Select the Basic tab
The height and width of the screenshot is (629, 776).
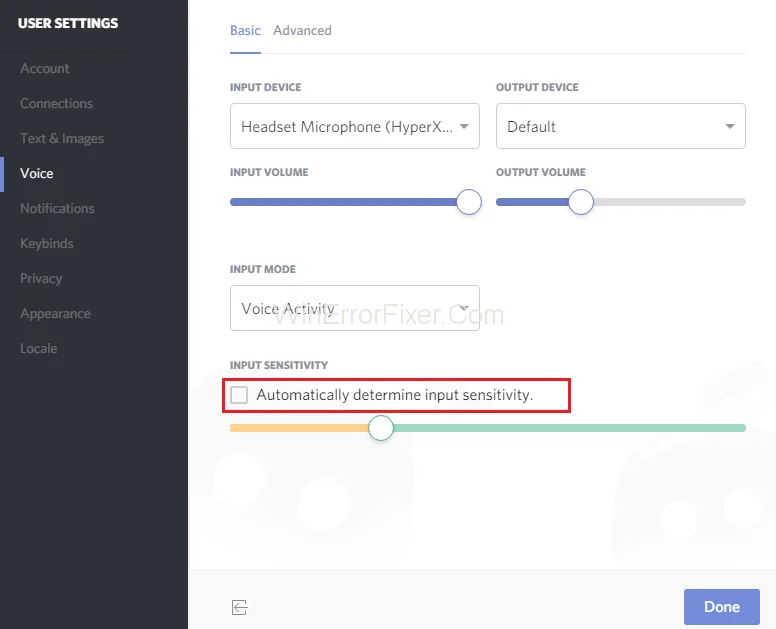pyautogui.click(x=245, y=31)
